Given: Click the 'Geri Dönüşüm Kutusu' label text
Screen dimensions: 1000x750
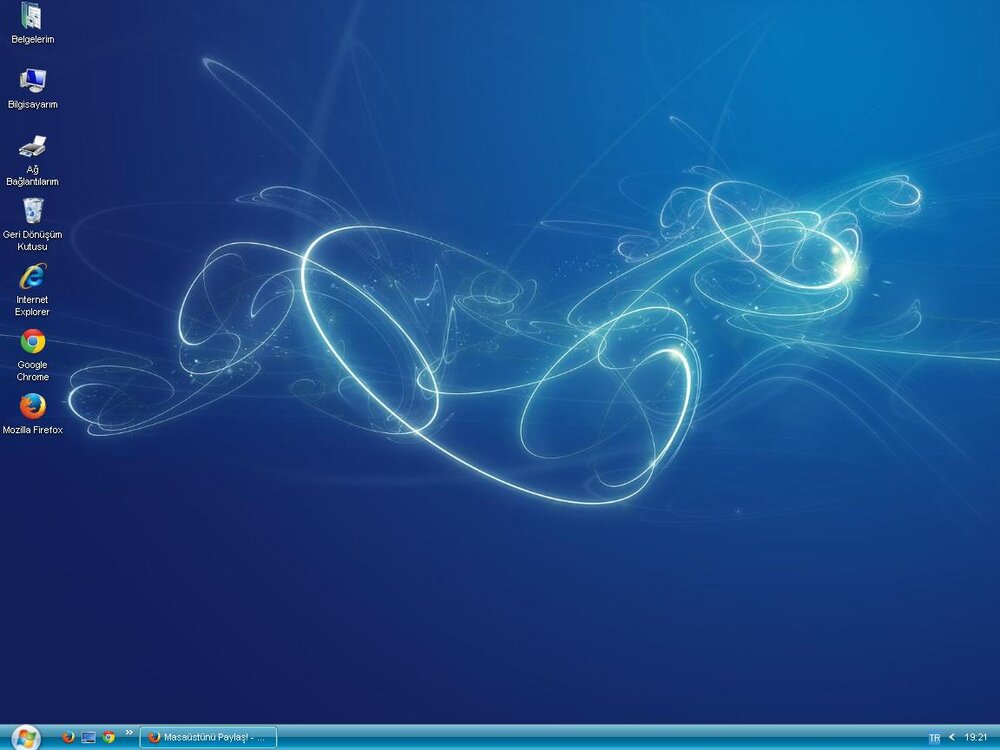Looking at the screenshot, I should pyautogui.click(x=32, y=240).
